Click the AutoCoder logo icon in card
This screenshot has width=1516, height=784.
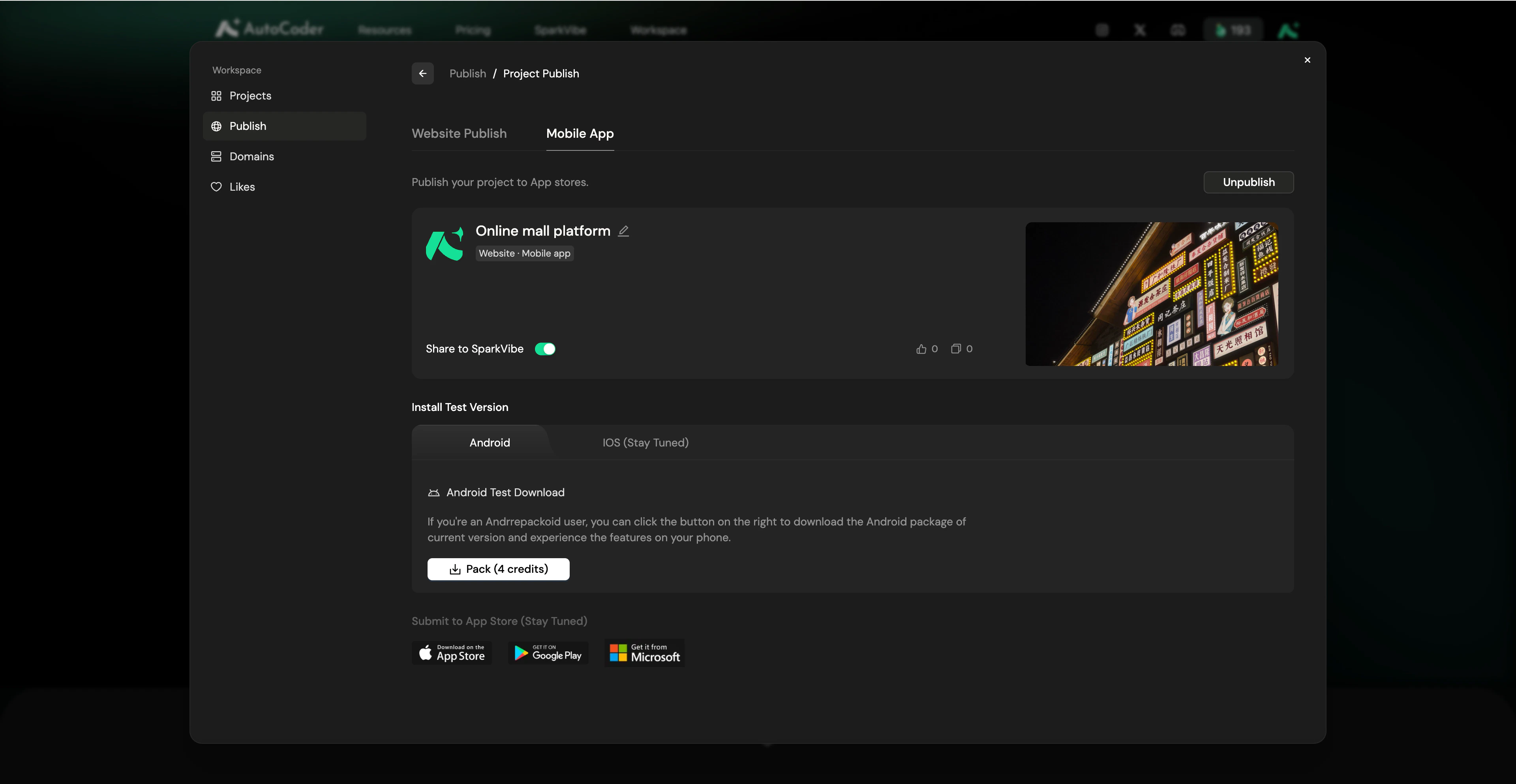(444, 244)
